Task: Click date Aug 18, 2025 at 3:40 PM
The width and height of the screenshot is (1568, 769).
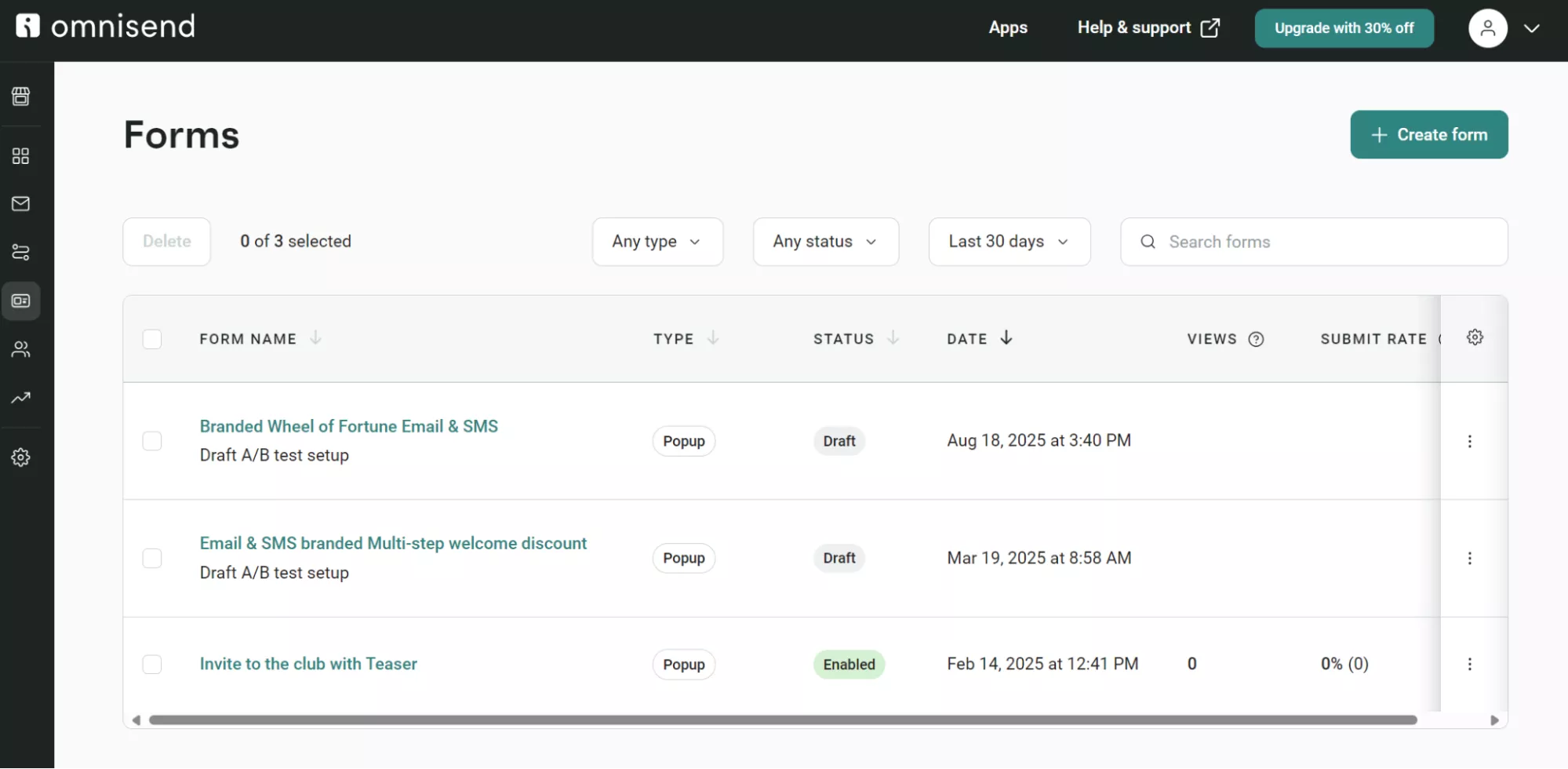Action: coord(1039,440)
